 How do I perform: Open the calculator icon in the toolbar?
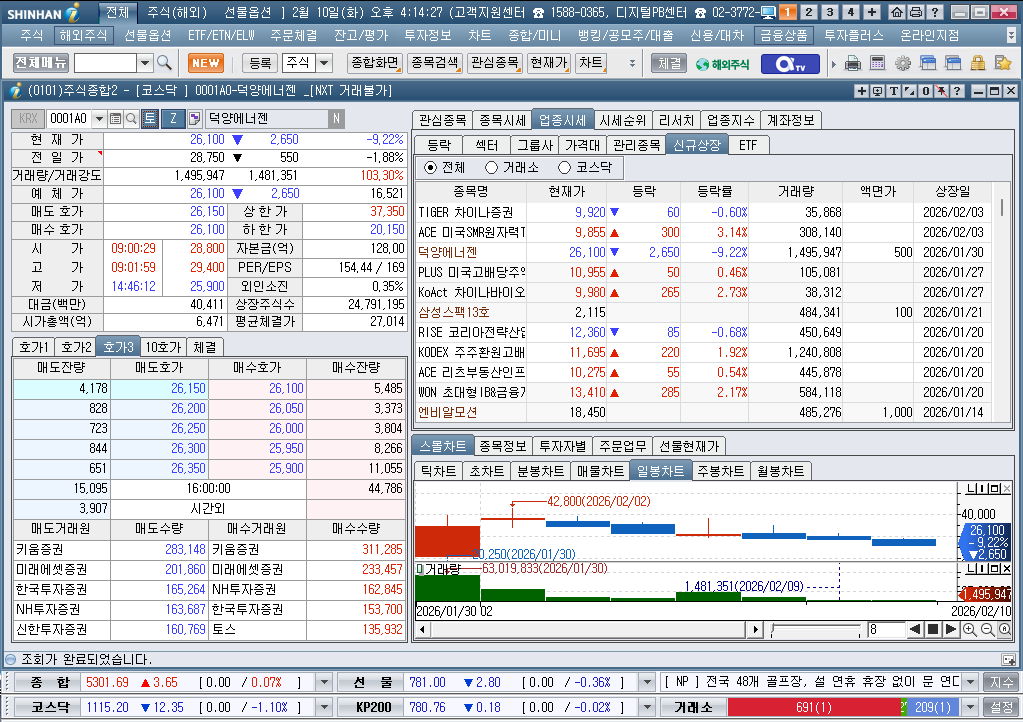click(x=878, y=63)
